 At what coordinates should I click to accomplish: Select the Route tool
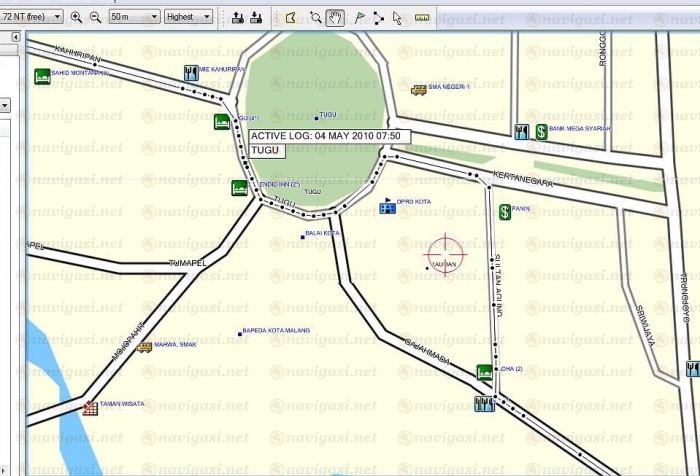click(x=378, y=17)
